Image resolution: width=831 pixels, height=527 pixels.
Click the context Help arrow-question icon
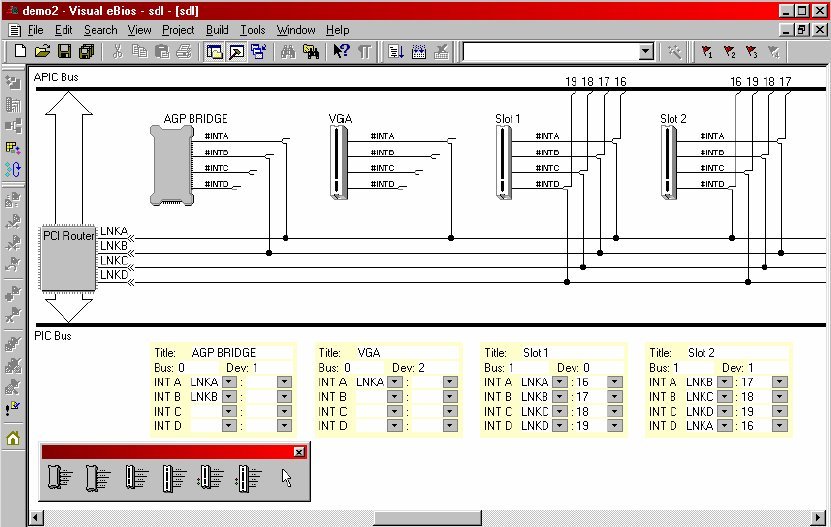click(341, 51)
